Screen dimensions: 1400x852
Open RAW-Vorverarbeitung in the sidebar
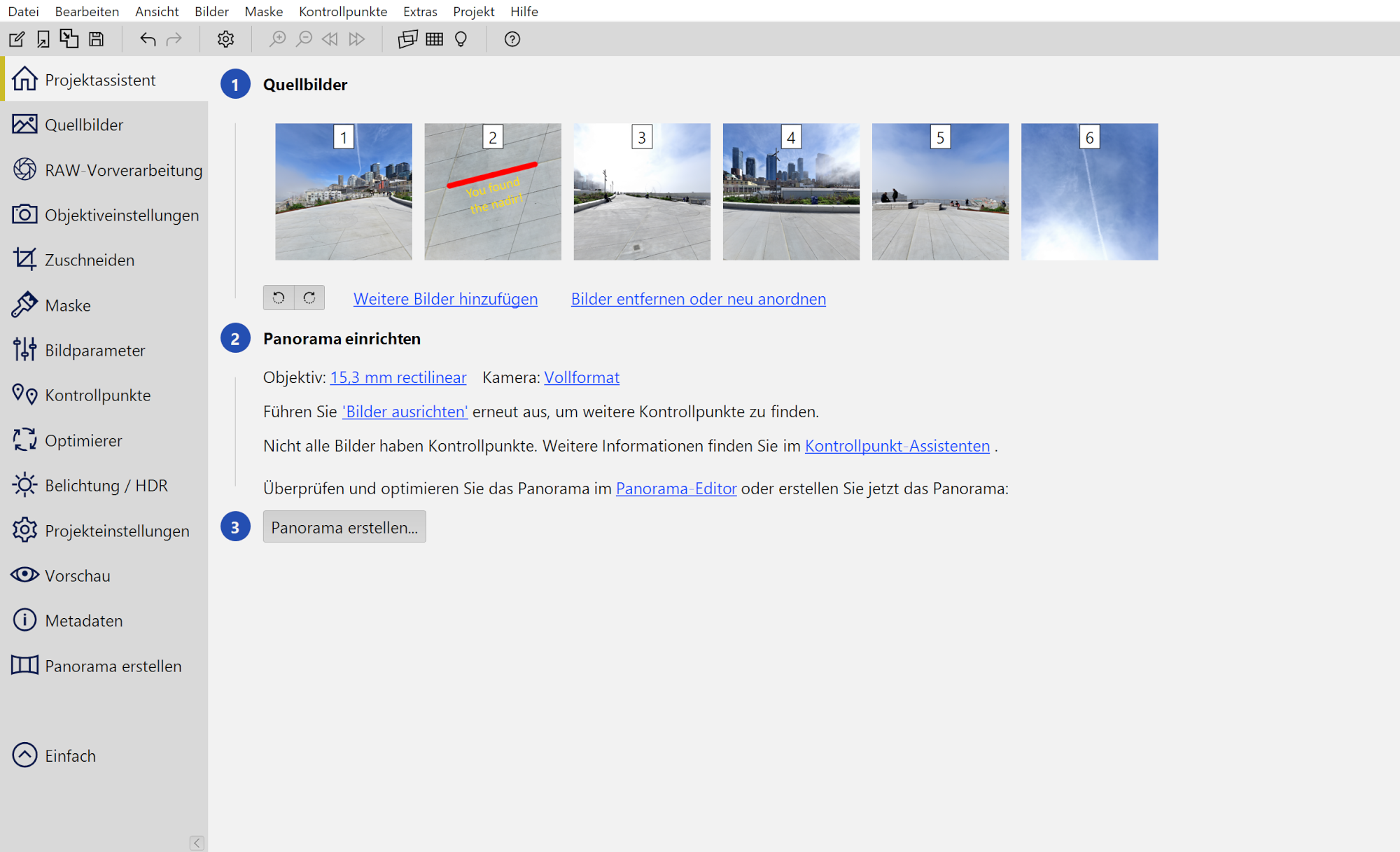click(105, 170)
